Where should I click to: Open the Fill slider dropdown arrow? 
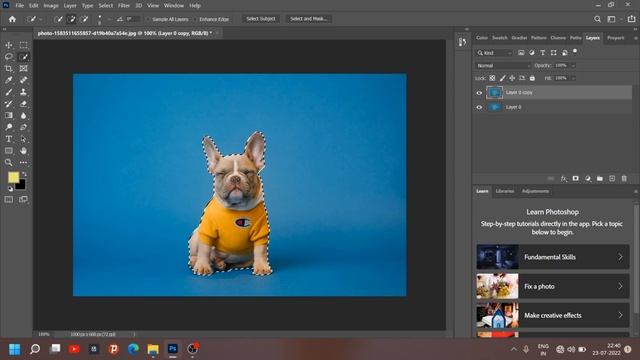pos(573,78)
